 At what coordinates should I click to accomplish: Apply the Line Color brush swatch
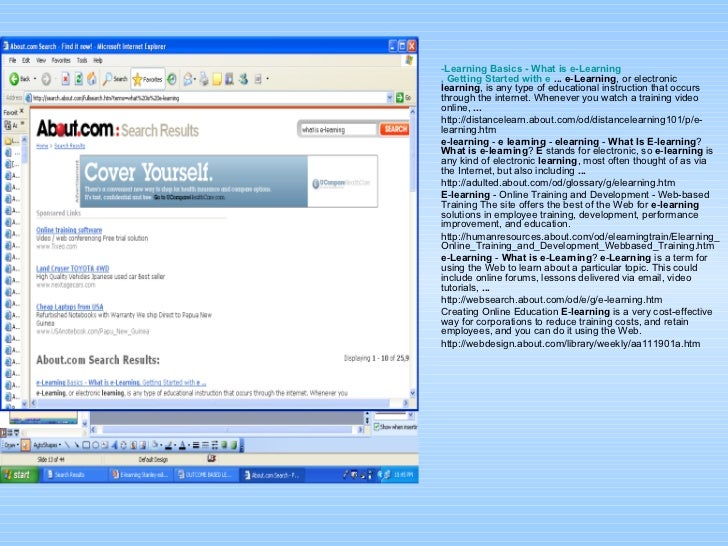[x=169, y=445]
